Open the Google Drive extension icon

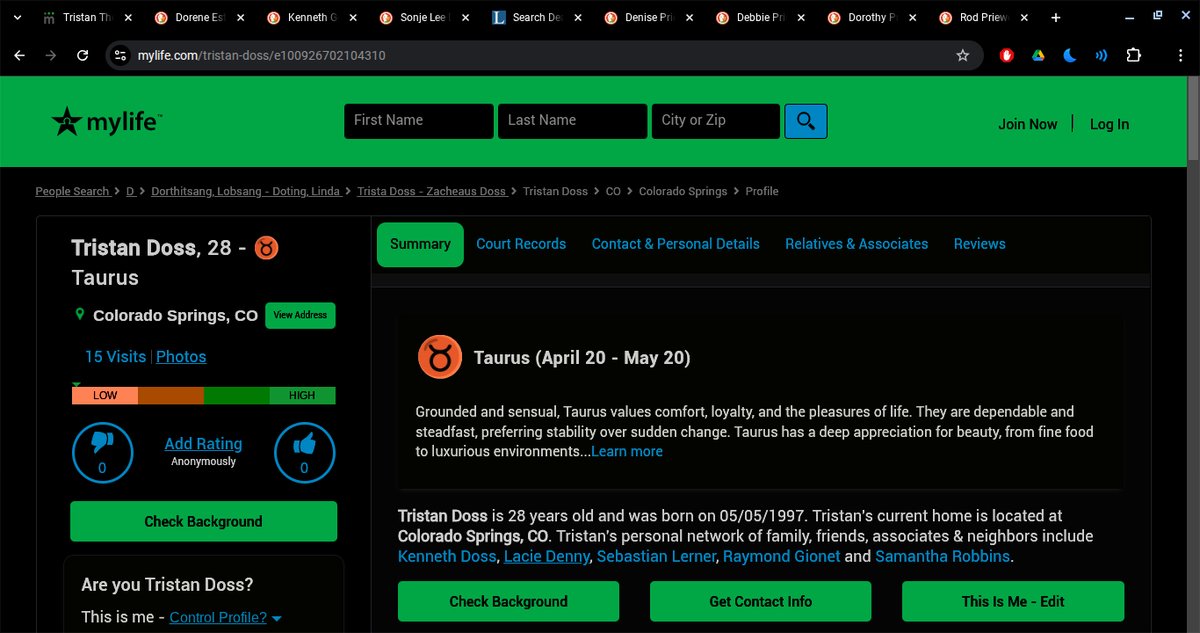1038,56
